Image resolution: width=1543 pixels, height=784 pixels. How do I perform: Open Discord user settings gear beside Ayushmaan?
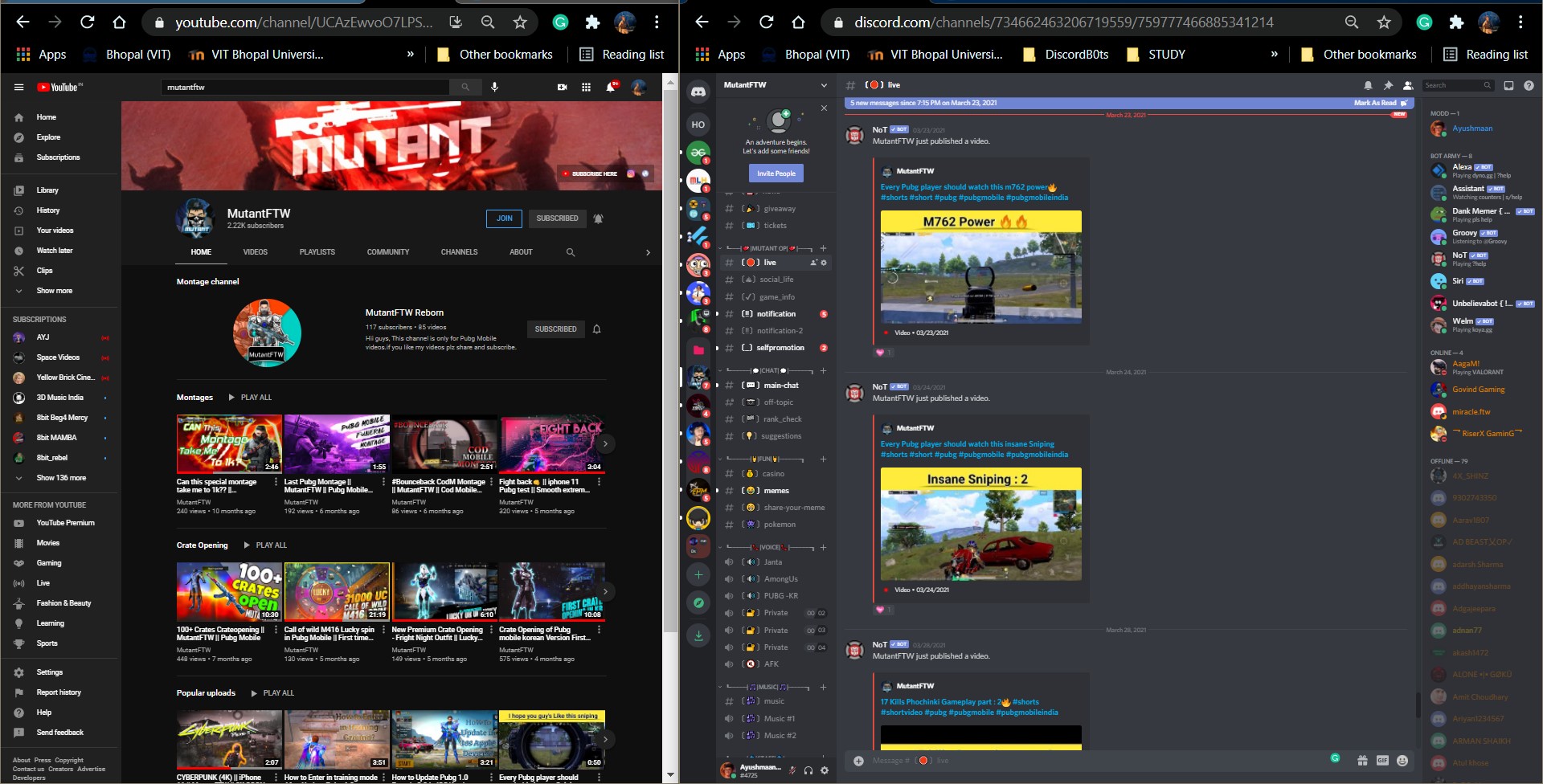824,770
